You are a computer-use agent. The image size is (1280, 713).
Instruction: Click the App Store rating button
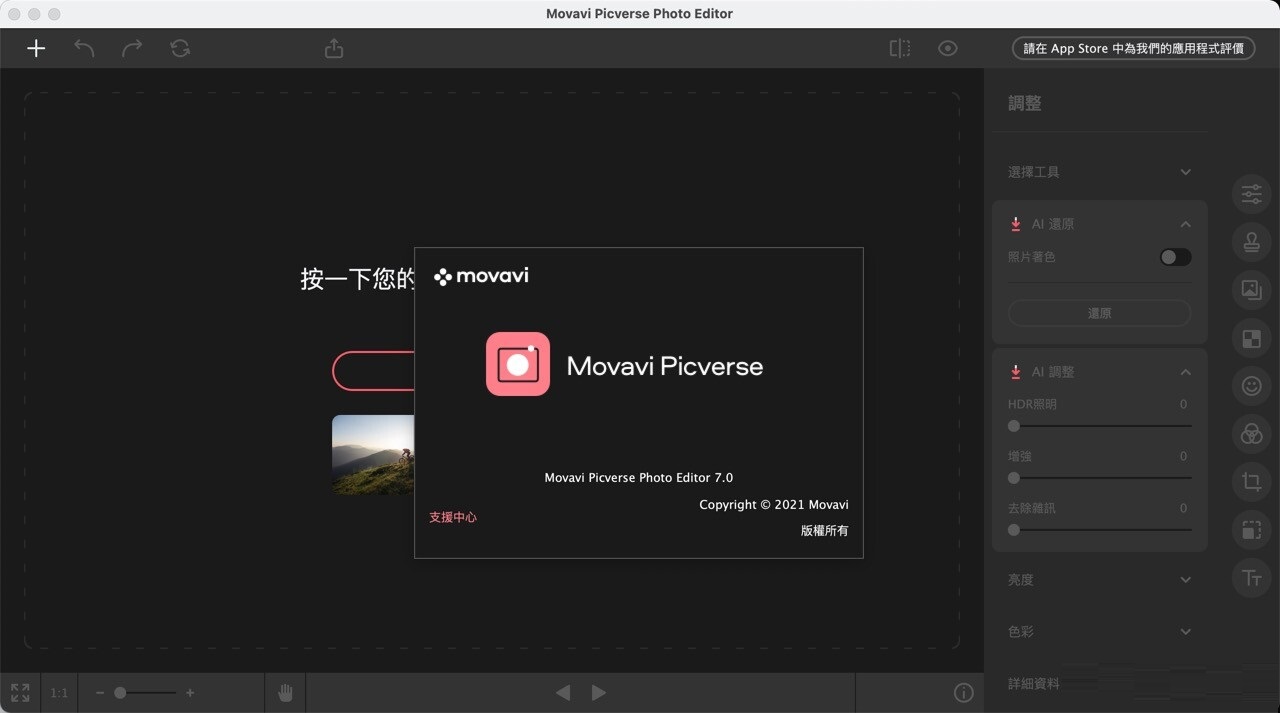click(x=1133, y=48)
